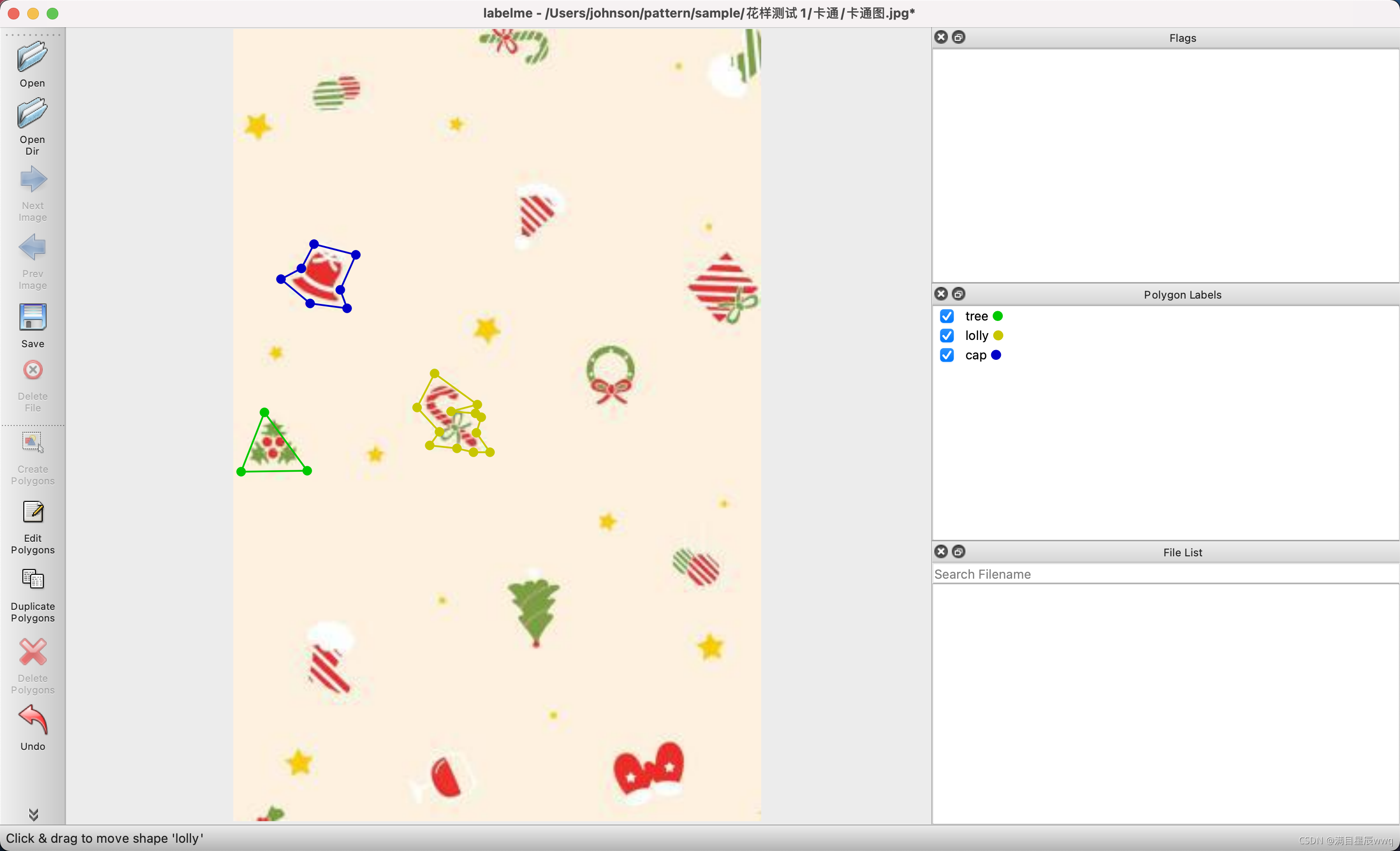Click the Open Dir folder icon

click(33, 113)
